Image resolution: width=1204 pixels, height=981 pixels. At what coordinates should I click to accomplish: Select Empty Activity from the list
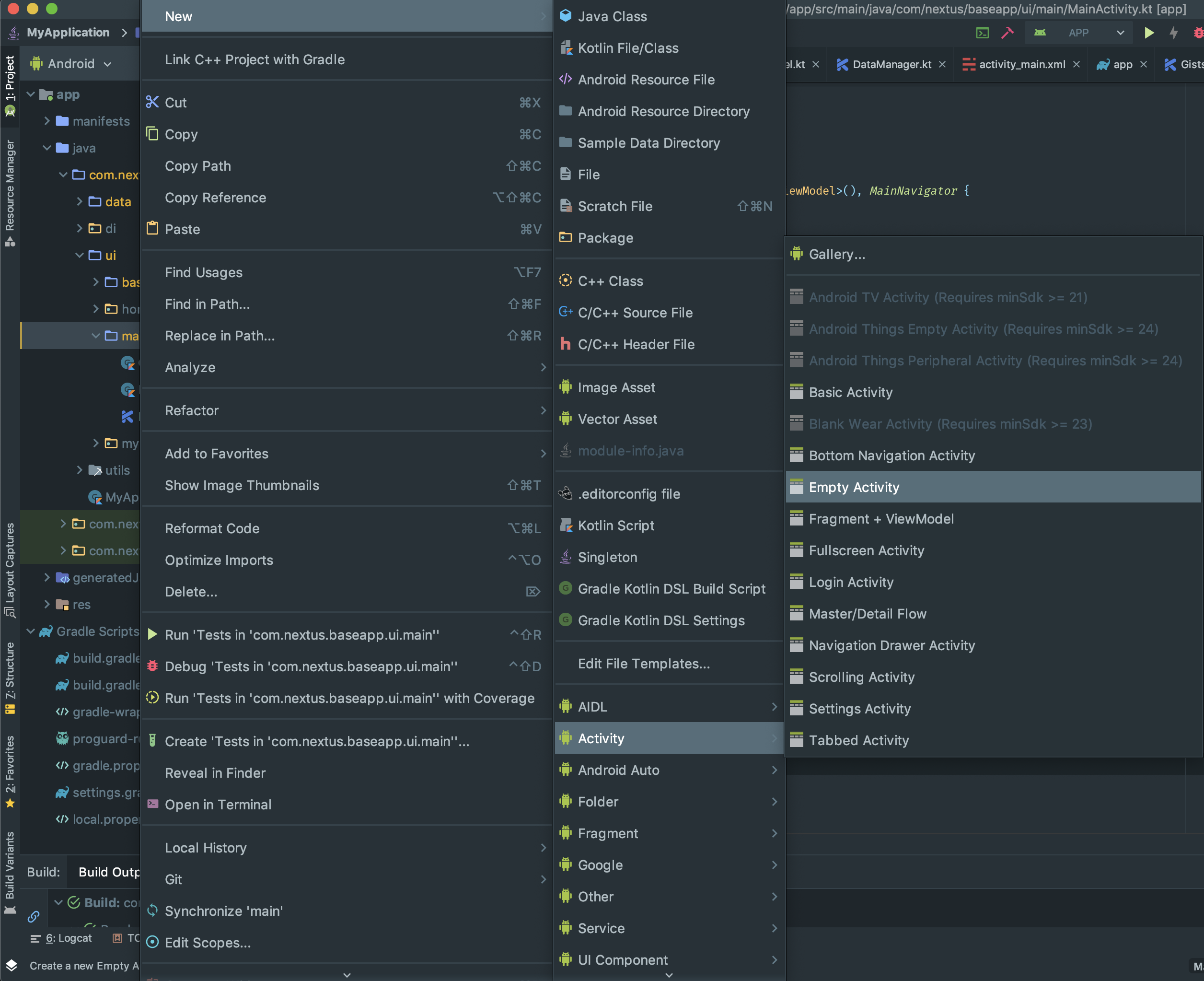click(x=854, y=487)
